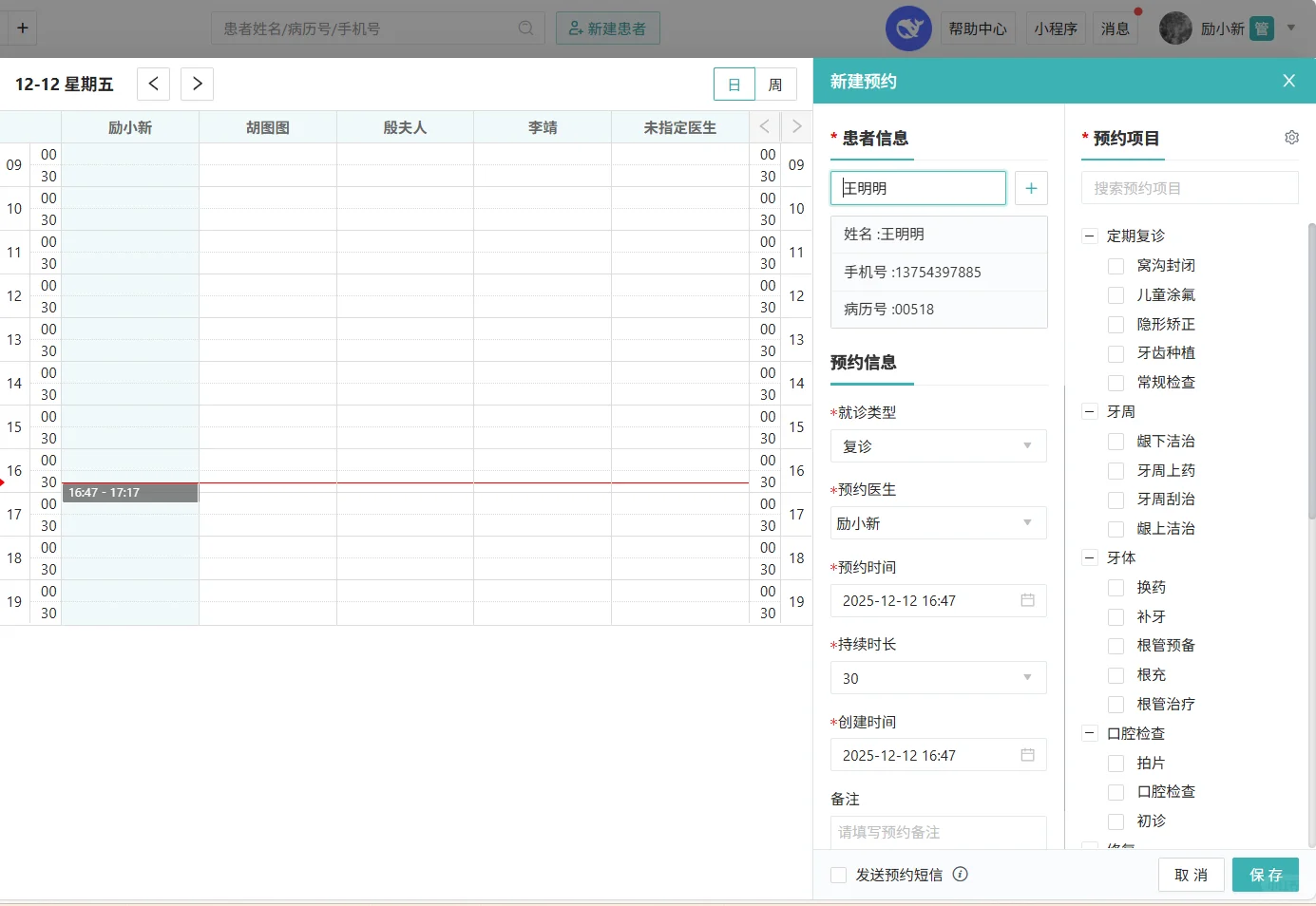Open settings via the gear icon beside 预约项目

[1291, 137]
